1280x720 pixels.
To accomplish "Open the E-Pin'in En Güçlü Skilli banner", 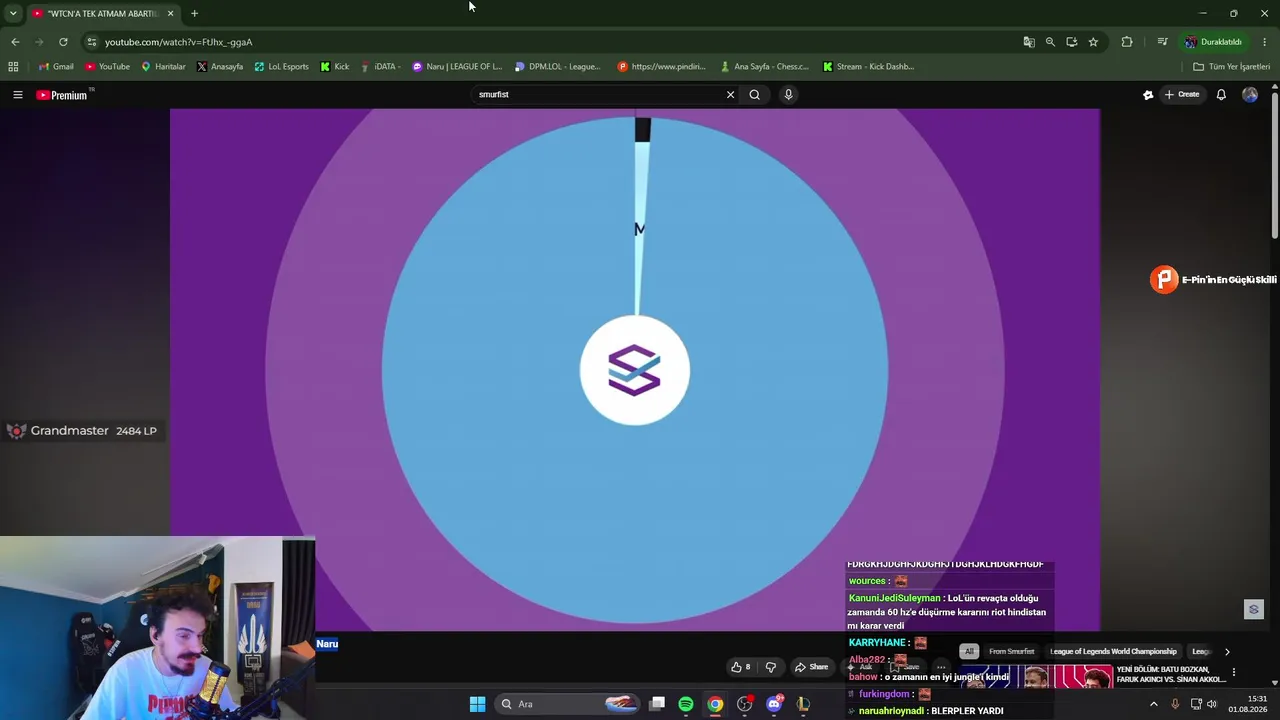I will [1214, 280].
